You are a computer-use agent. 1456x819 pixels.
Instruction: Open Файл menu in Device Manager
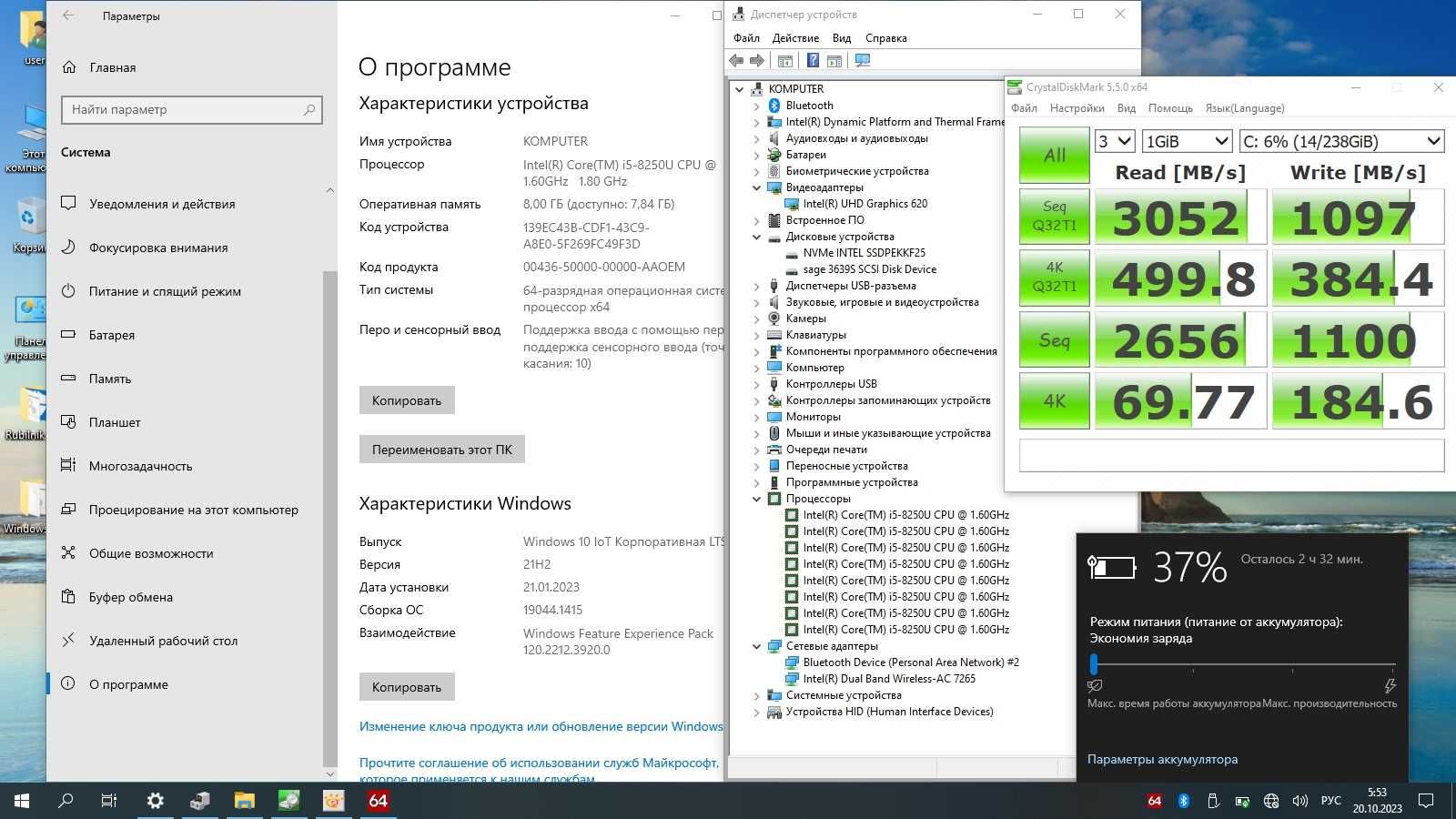746,38
